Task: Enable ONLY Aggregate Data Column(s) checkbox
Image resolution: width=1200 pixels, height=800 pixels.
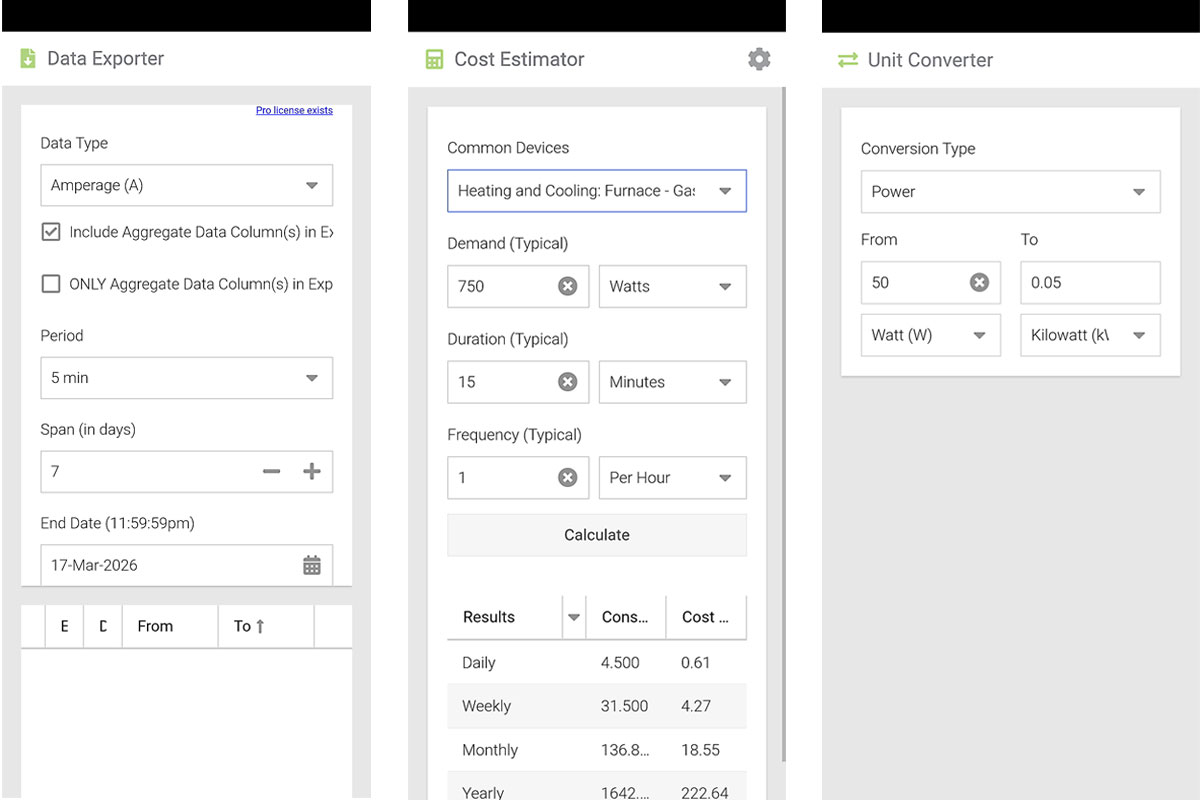Action: [x=51, y=284]
